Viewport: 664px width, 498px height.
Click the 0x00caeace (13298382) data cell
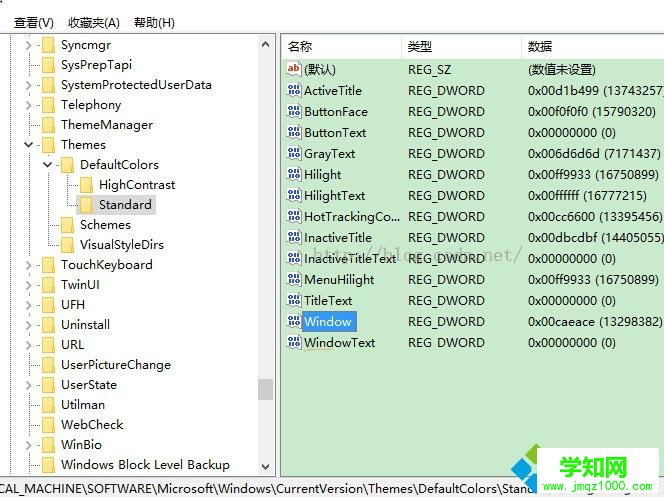click(x=595, y=322)
